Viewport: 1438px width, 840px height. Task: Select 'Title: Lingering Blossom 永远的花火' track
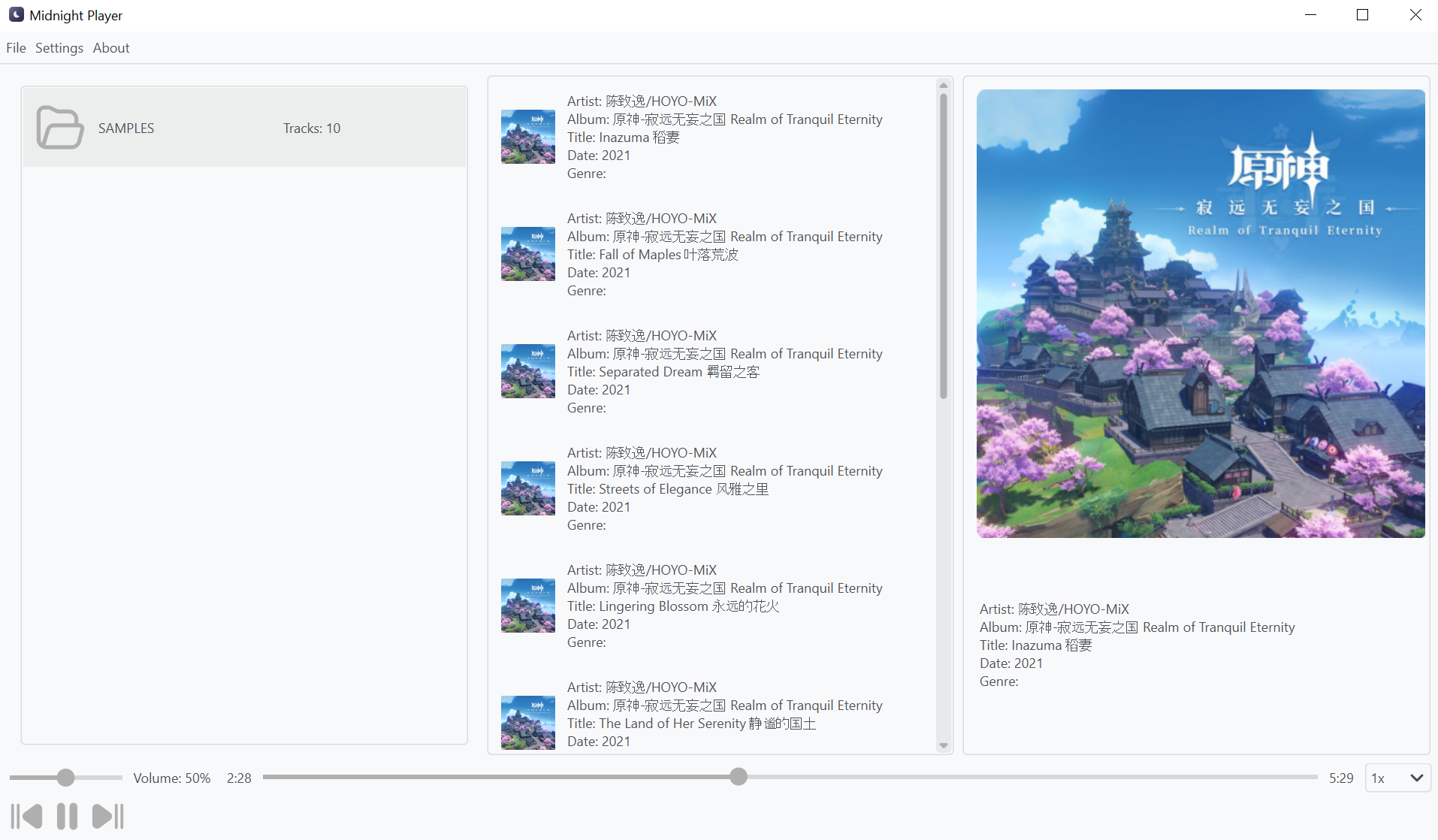[x=673, y=606]
